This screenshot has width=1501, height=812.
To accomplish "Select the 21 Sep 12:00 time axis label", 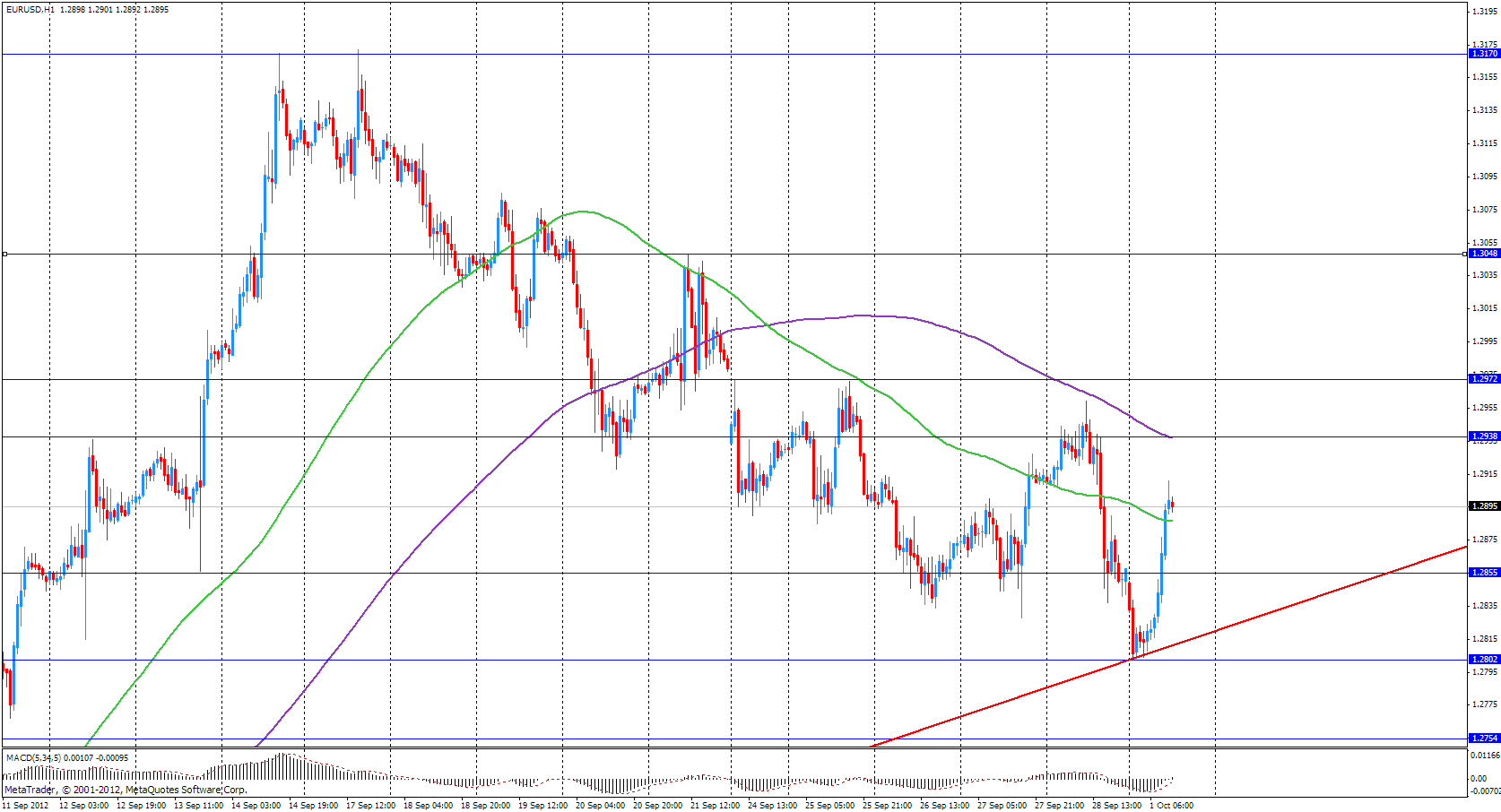I will [x=716, y=806].
